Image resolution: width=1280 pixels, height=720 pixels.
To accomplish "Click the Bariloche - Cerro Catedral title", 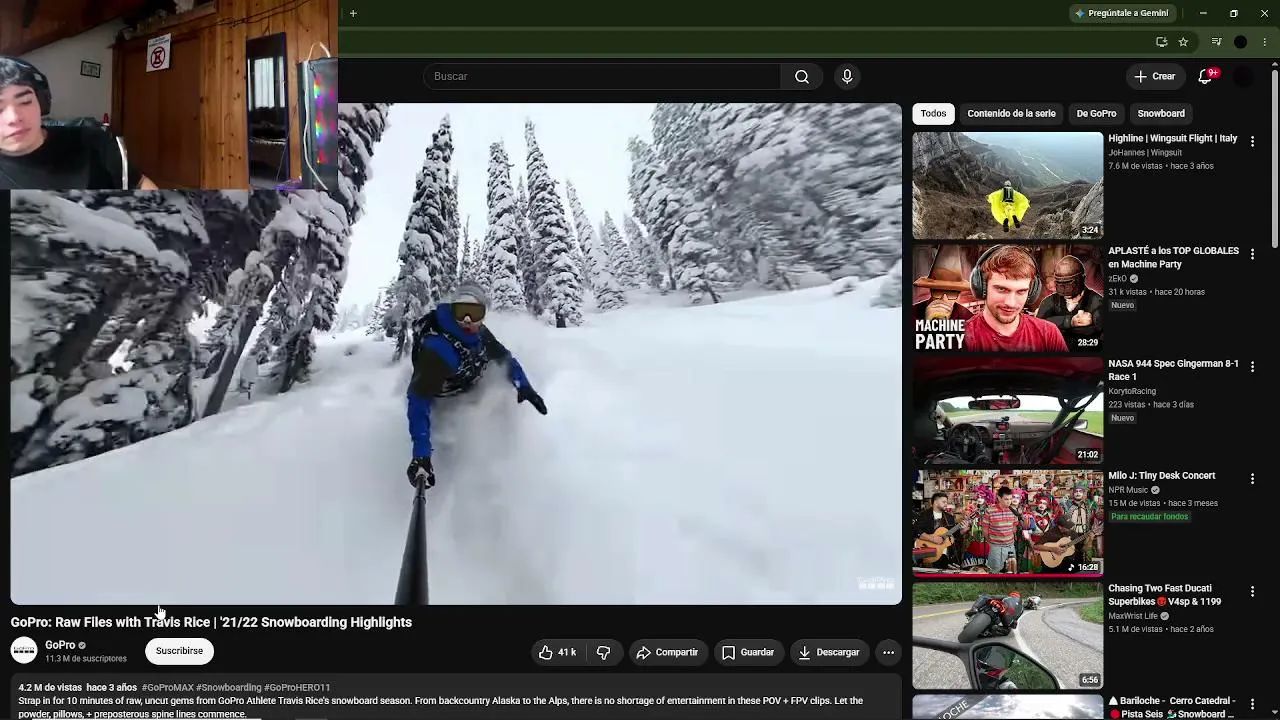I will (1172, 707).
